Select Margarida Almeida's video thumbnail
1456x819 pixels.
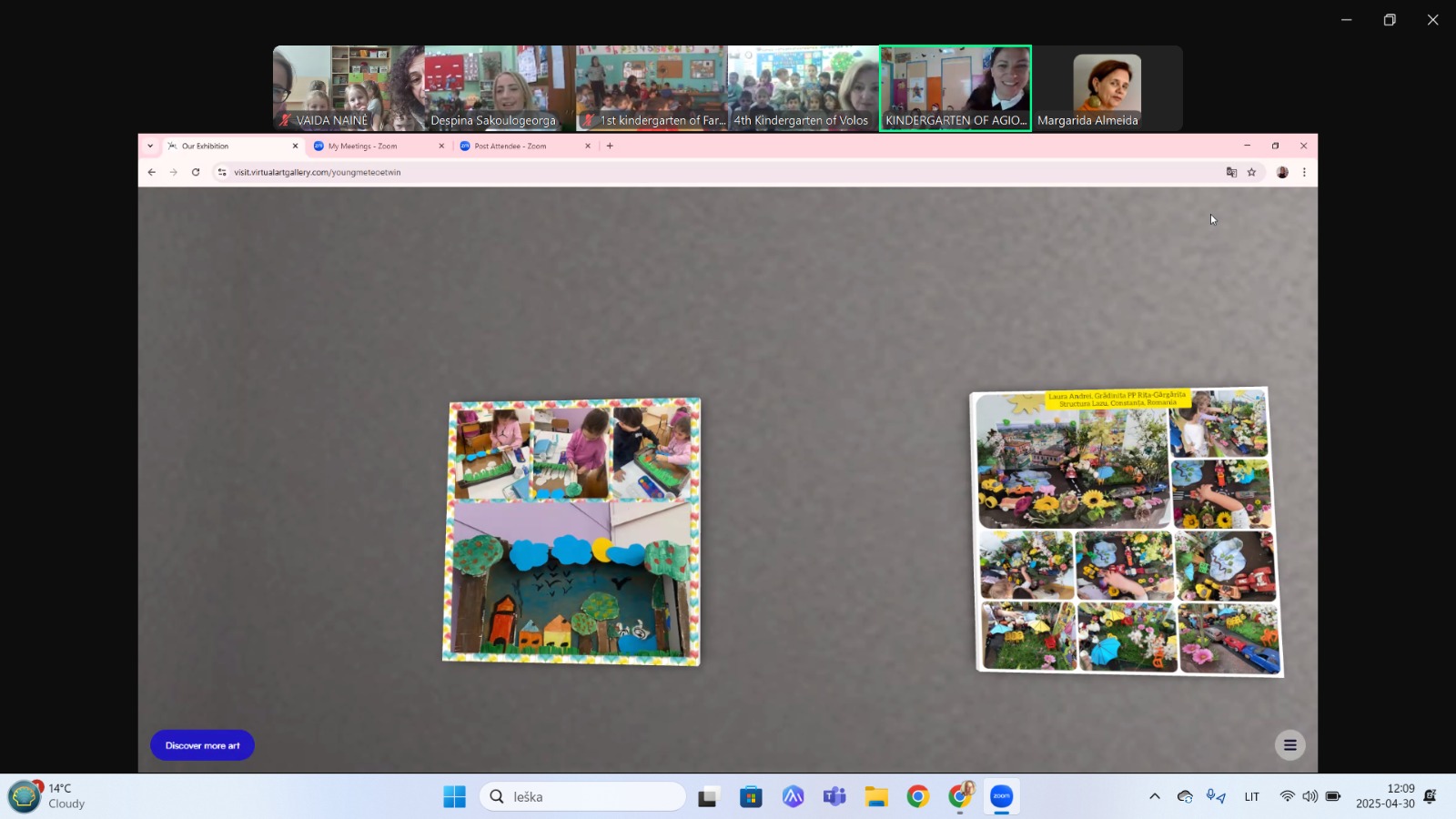click(x=1107, y=88)
